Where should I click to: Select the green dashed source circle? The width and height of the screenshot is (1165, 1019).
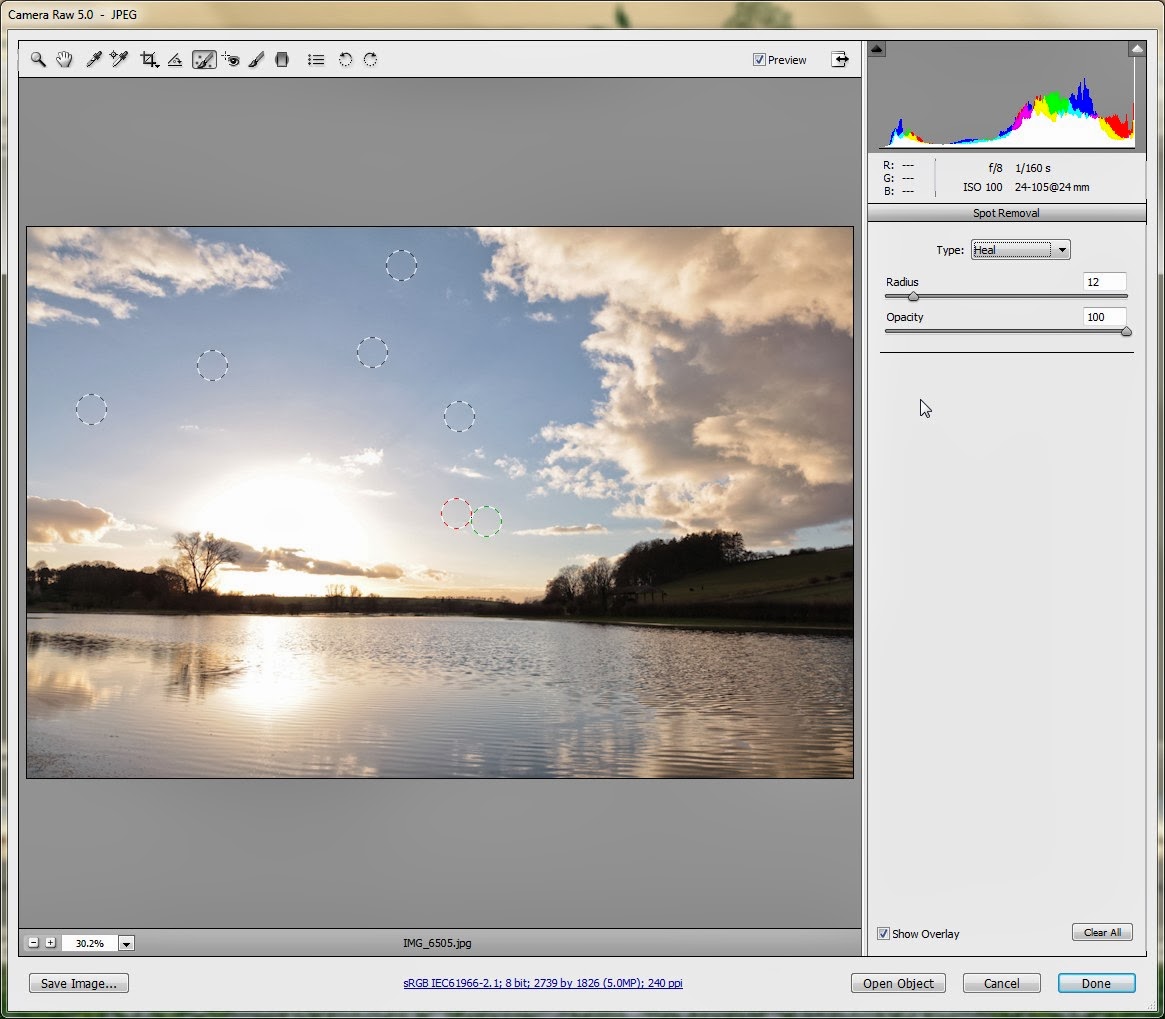[487, 521]
